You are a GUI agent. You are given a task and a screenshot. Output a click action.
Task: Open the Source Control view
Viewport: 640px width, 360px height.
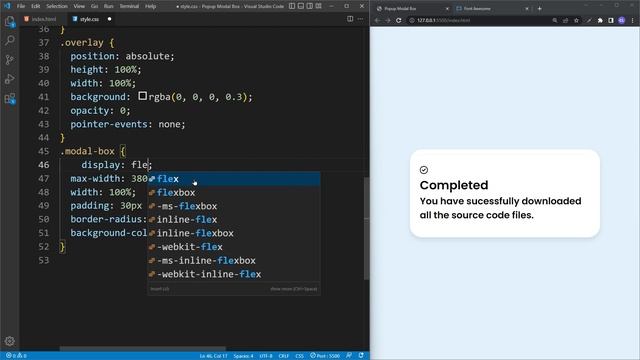click(9, 60)
